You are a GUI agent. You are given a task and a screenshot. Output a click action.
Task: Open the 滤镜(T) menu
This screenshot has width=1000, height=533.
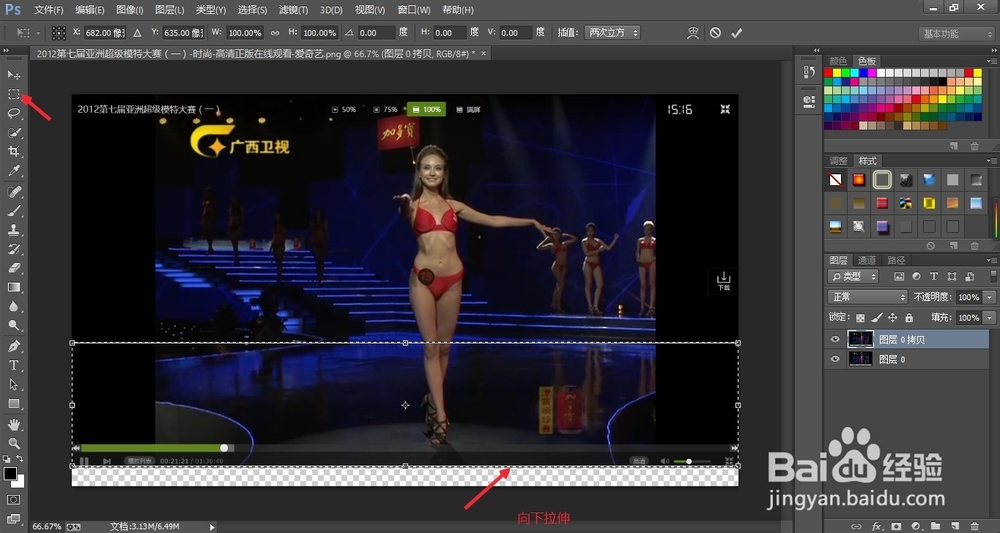coord(293,10)
